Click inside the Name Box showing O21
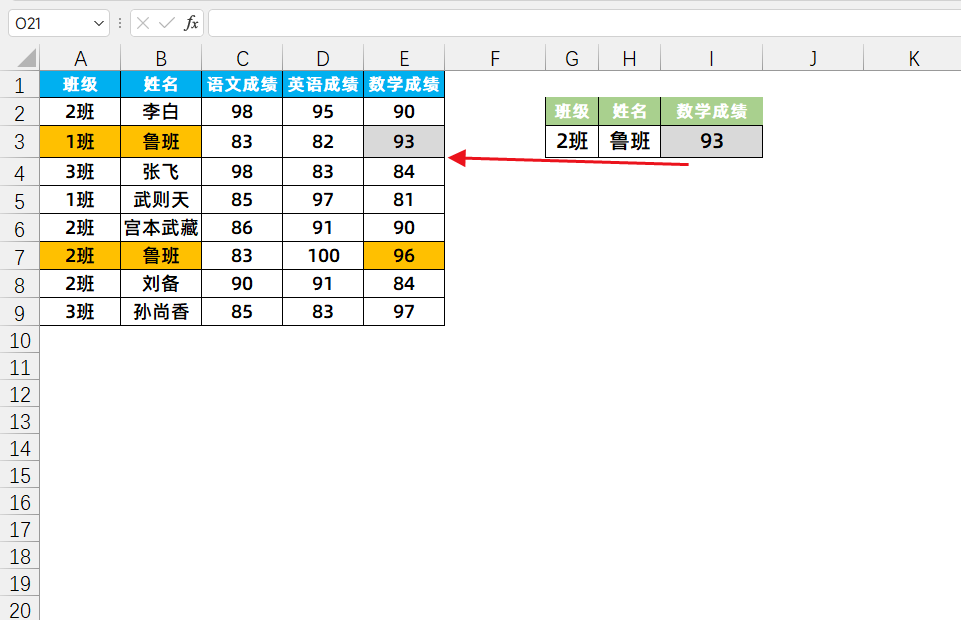Viewport: 961px width, 620px height. click(48, 23)
